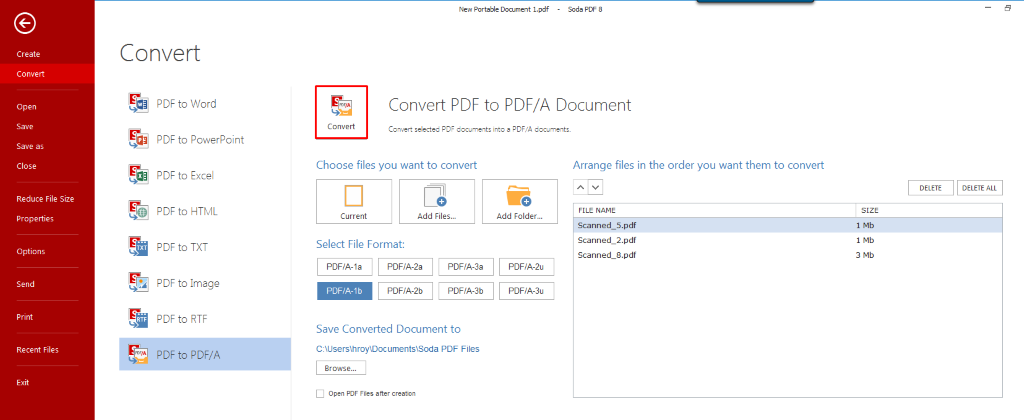Sort by SIZE column header
The image size is (1024, 420).
929,210
